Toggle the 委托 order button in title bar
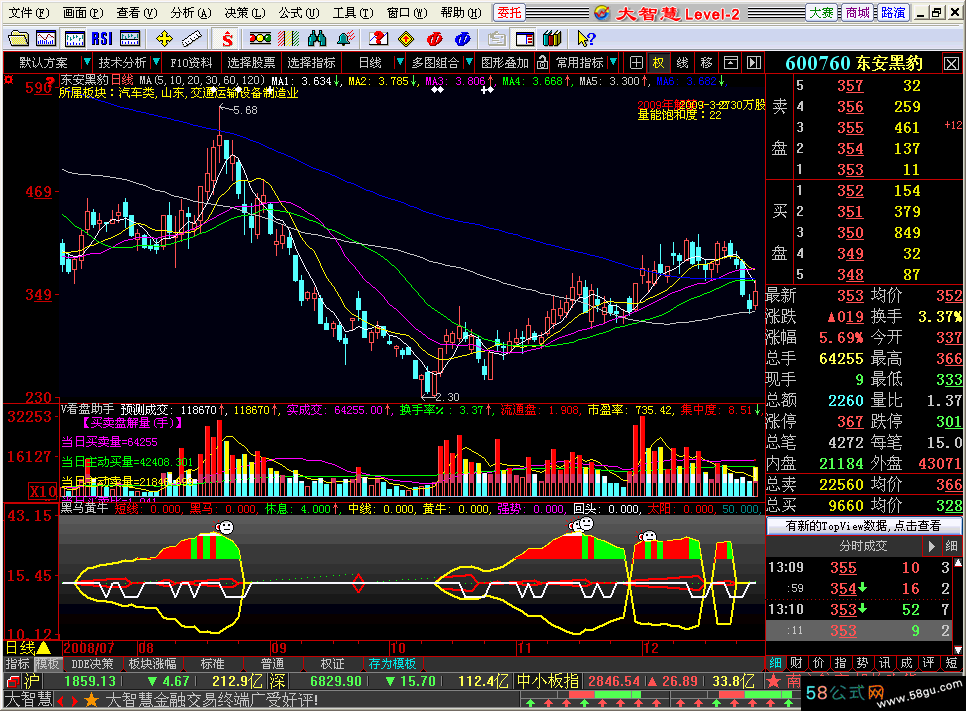Viewport: 966px width, 711px height. click(509, 13)
